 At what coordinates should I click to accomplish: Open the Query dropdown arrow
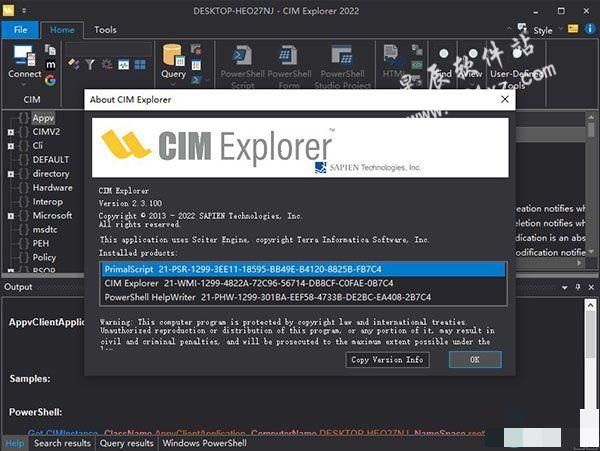click(x=173, y=84)
